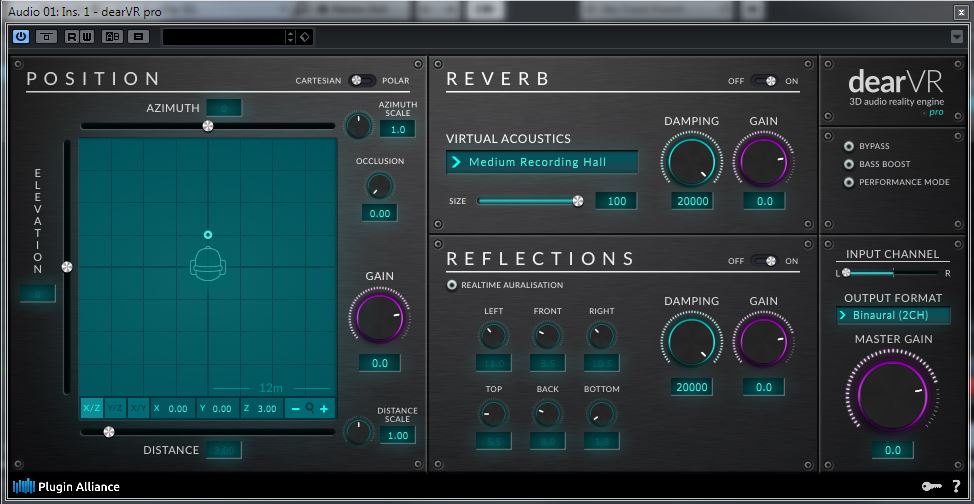The width and height of the screenshot is (974, 504).
Task: Click the Reflections Damping knob
Action: (x=692, y=342)
